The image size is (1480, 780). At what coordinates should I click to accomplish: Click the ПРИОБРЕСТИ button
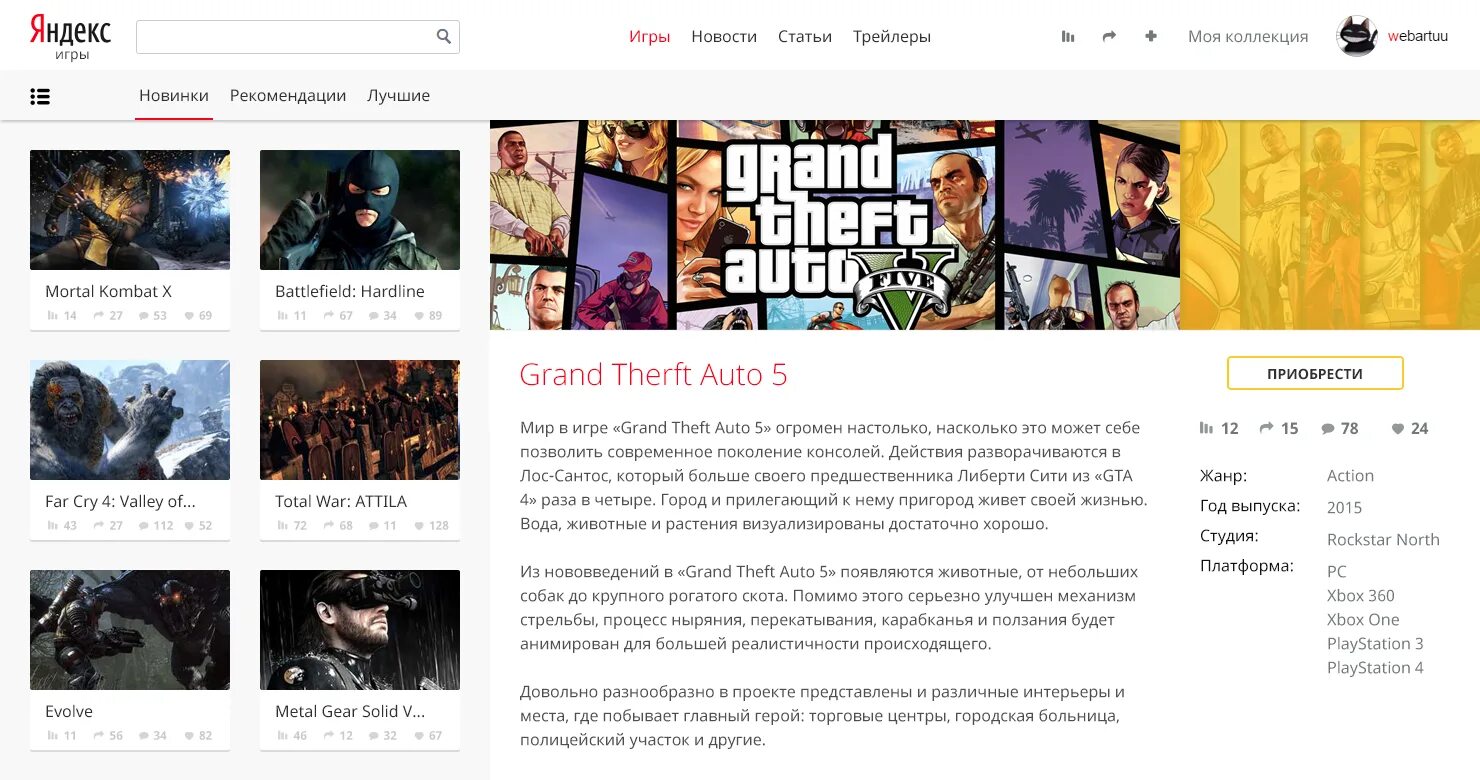click(x=1315, y=373)
